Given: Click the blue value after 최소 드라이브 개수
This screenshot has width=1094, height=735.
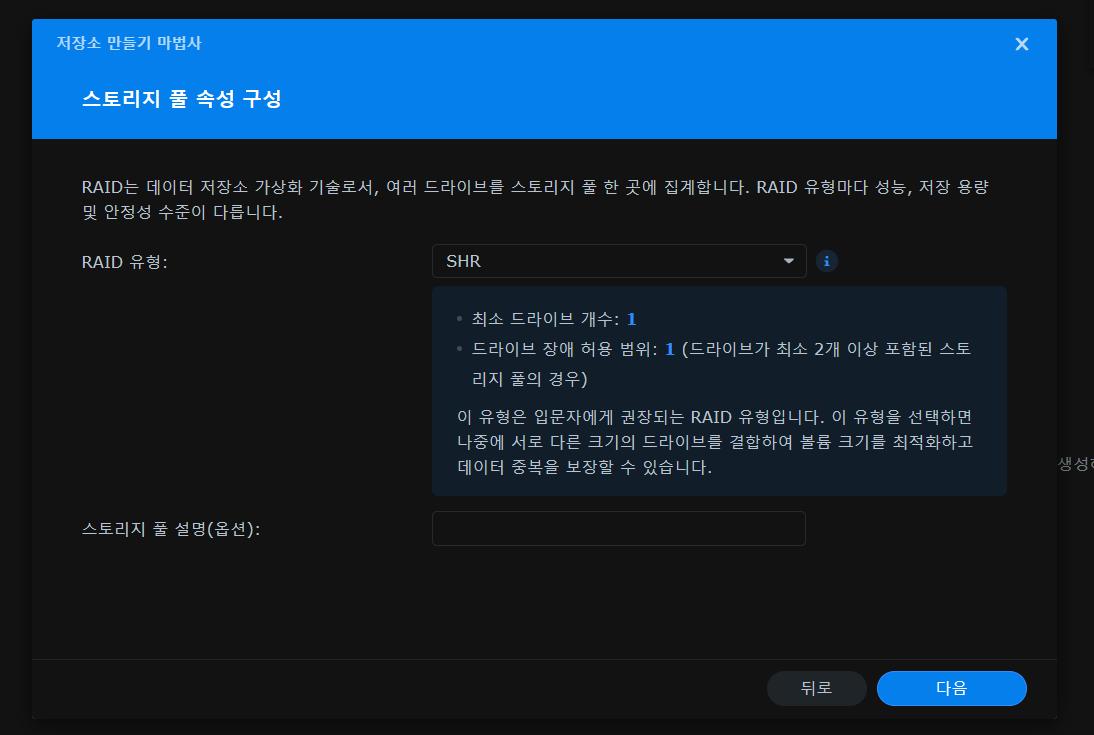Looking at the screenshot, I should click(x=631, y=319).
